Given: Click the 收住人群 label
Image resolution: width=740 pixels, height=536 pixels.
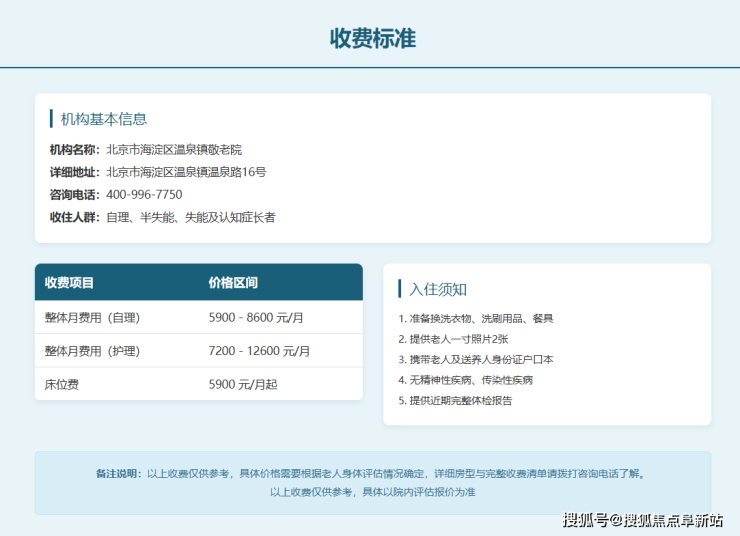Looking at the screenshot, I should click(75, 217).
